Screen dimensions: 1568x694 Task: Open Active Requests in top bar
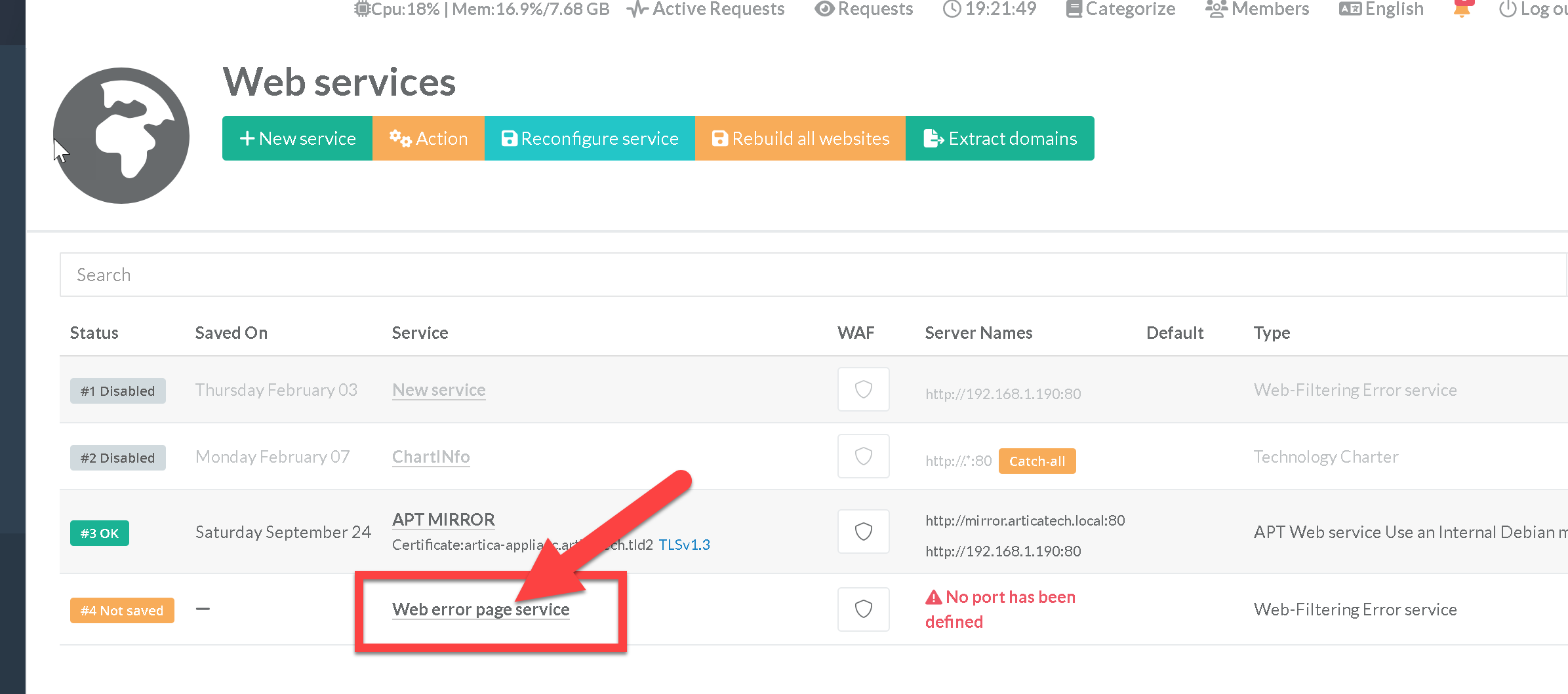point(706,9)
